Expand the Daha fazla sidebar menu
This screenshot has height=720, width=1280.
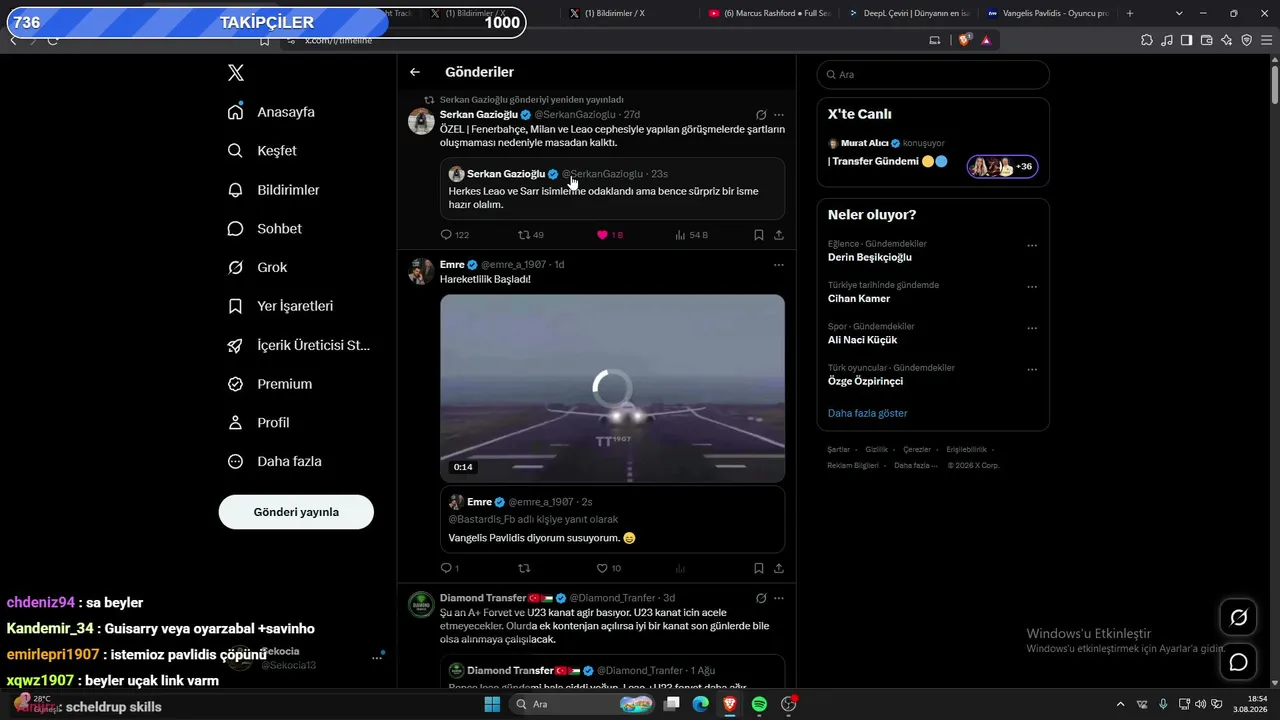[x=275, y=462]
